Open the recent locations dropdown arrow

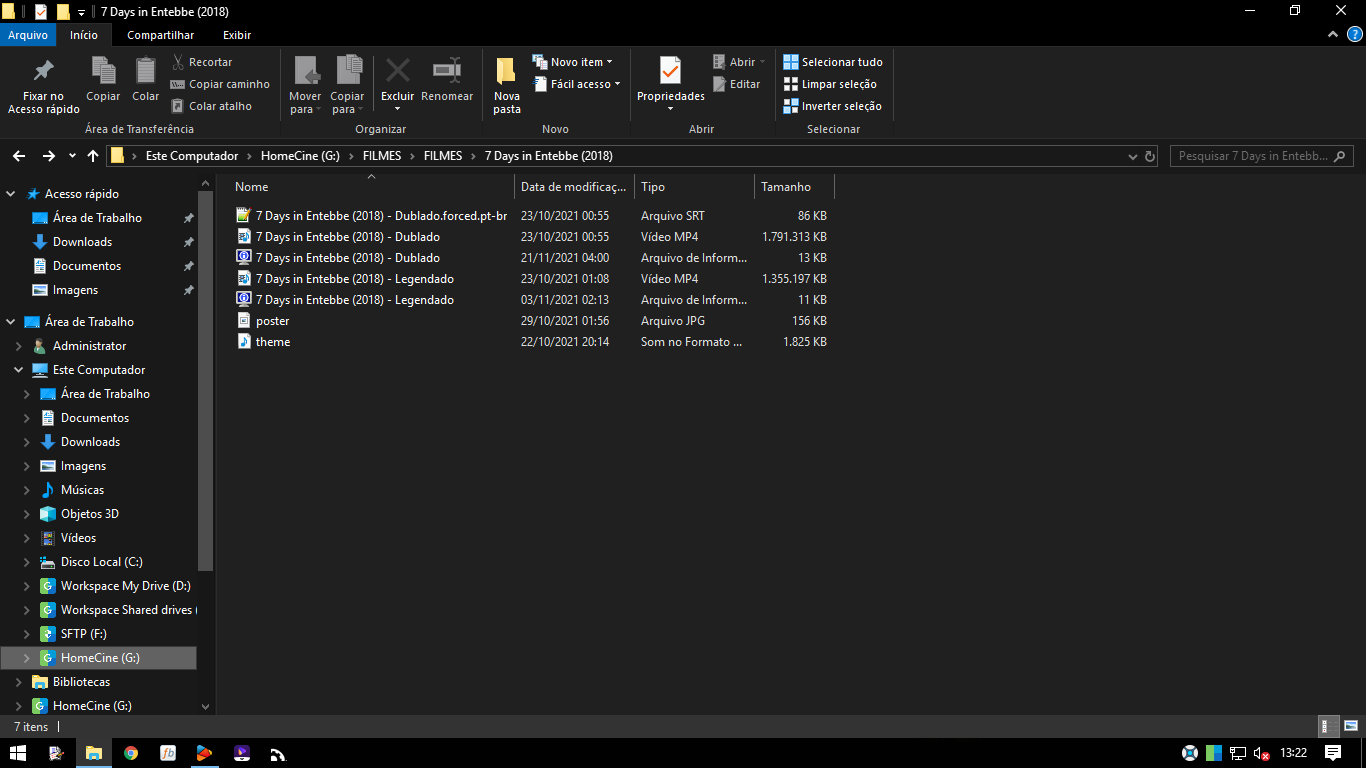pos(72,156)
